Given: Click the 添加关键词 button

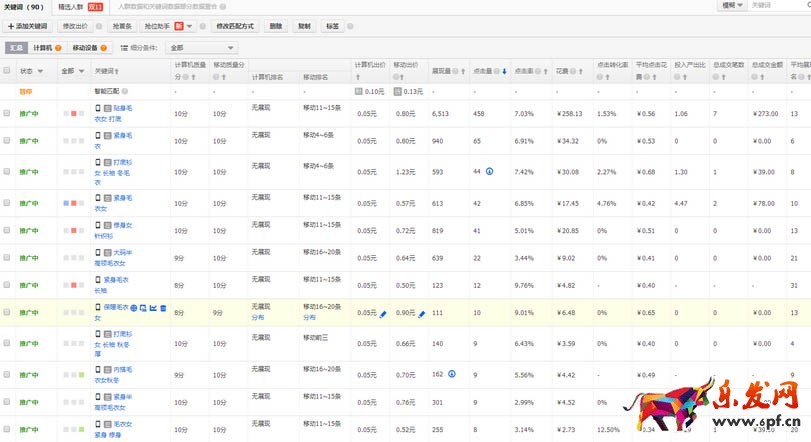Looking at the screenshot, I should [29, 25].
